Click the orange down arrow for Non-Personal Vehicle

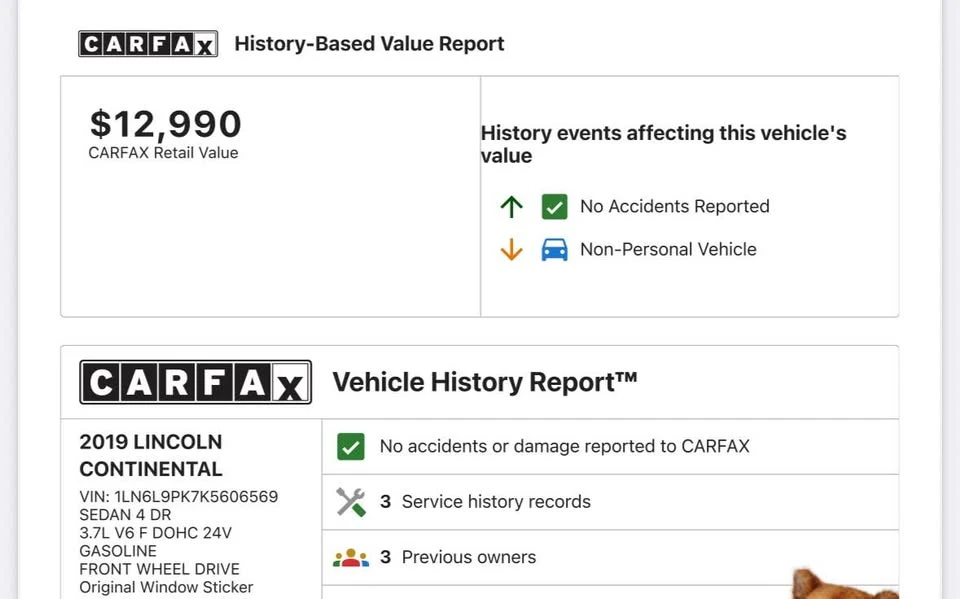511,249
